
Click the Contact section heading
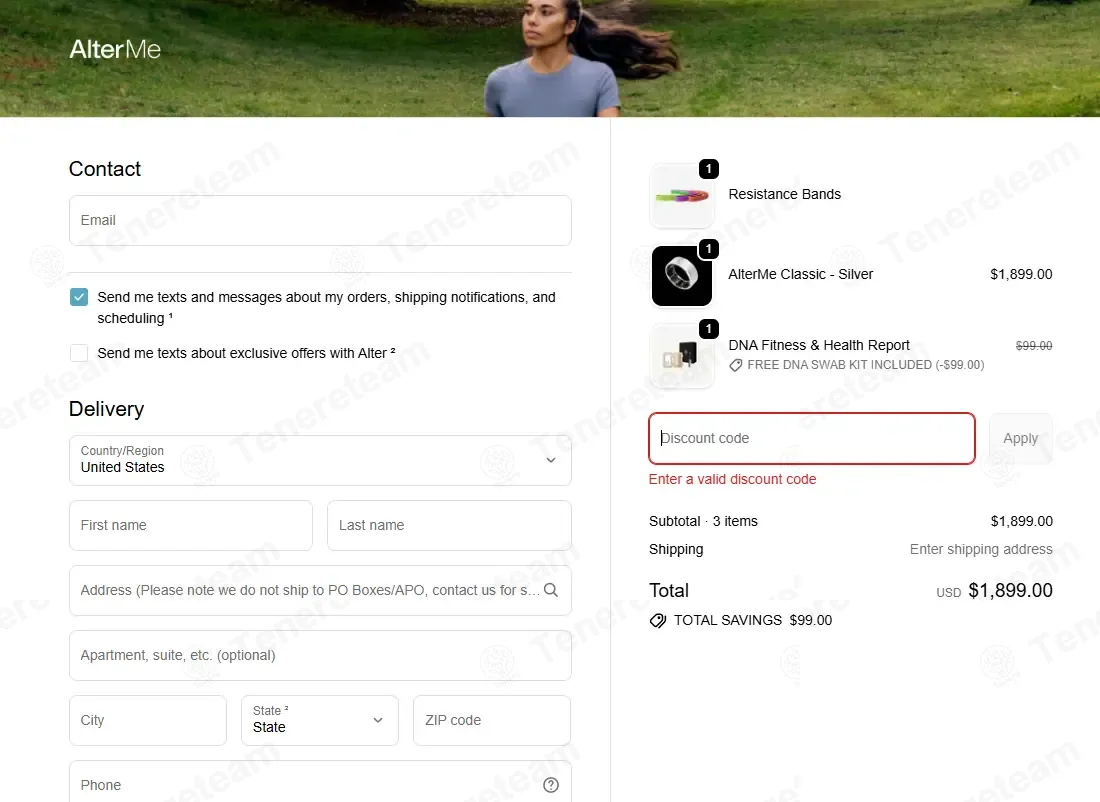pyautogui.click(x=105, y=169)
